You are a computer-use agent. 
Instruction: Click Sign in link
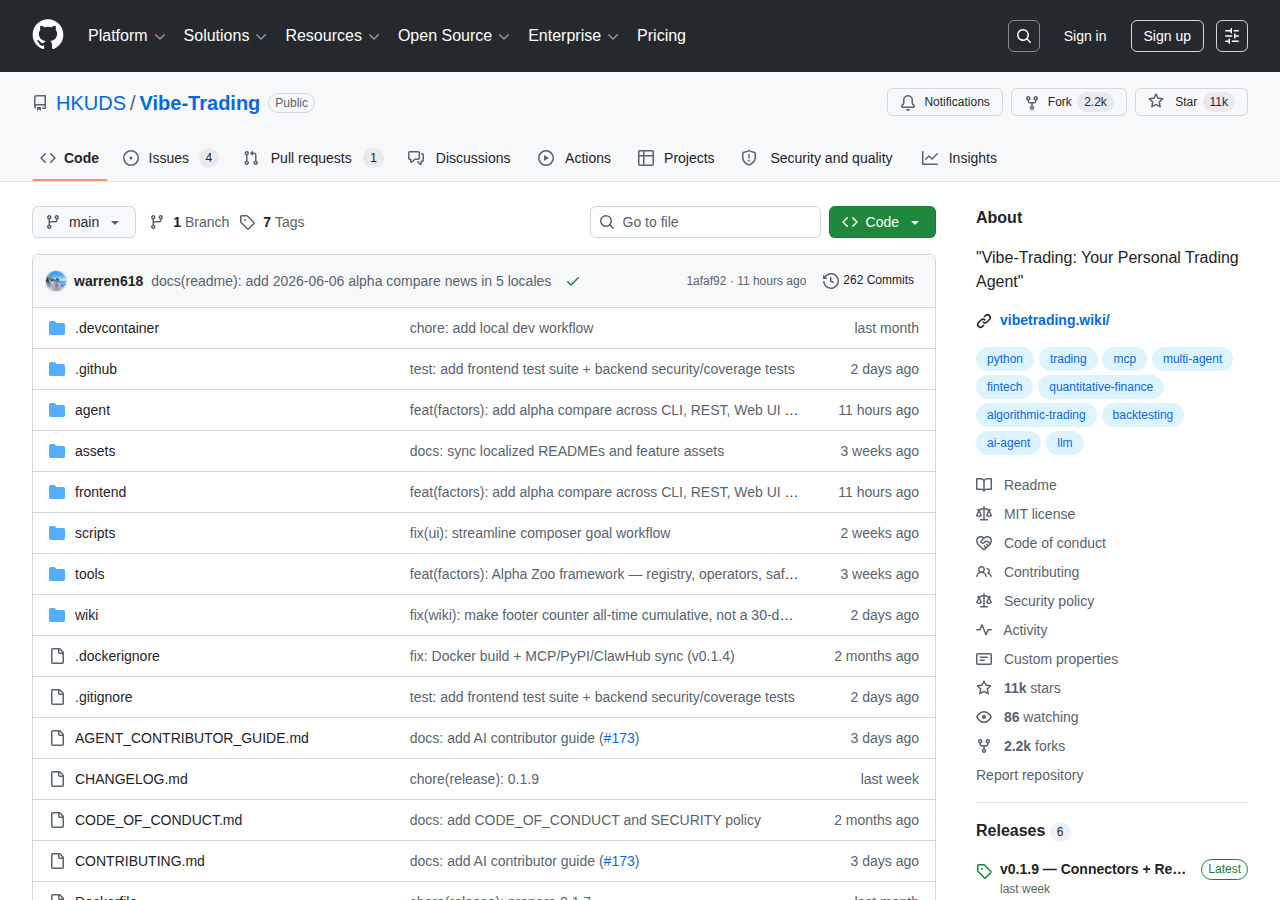1085,36
